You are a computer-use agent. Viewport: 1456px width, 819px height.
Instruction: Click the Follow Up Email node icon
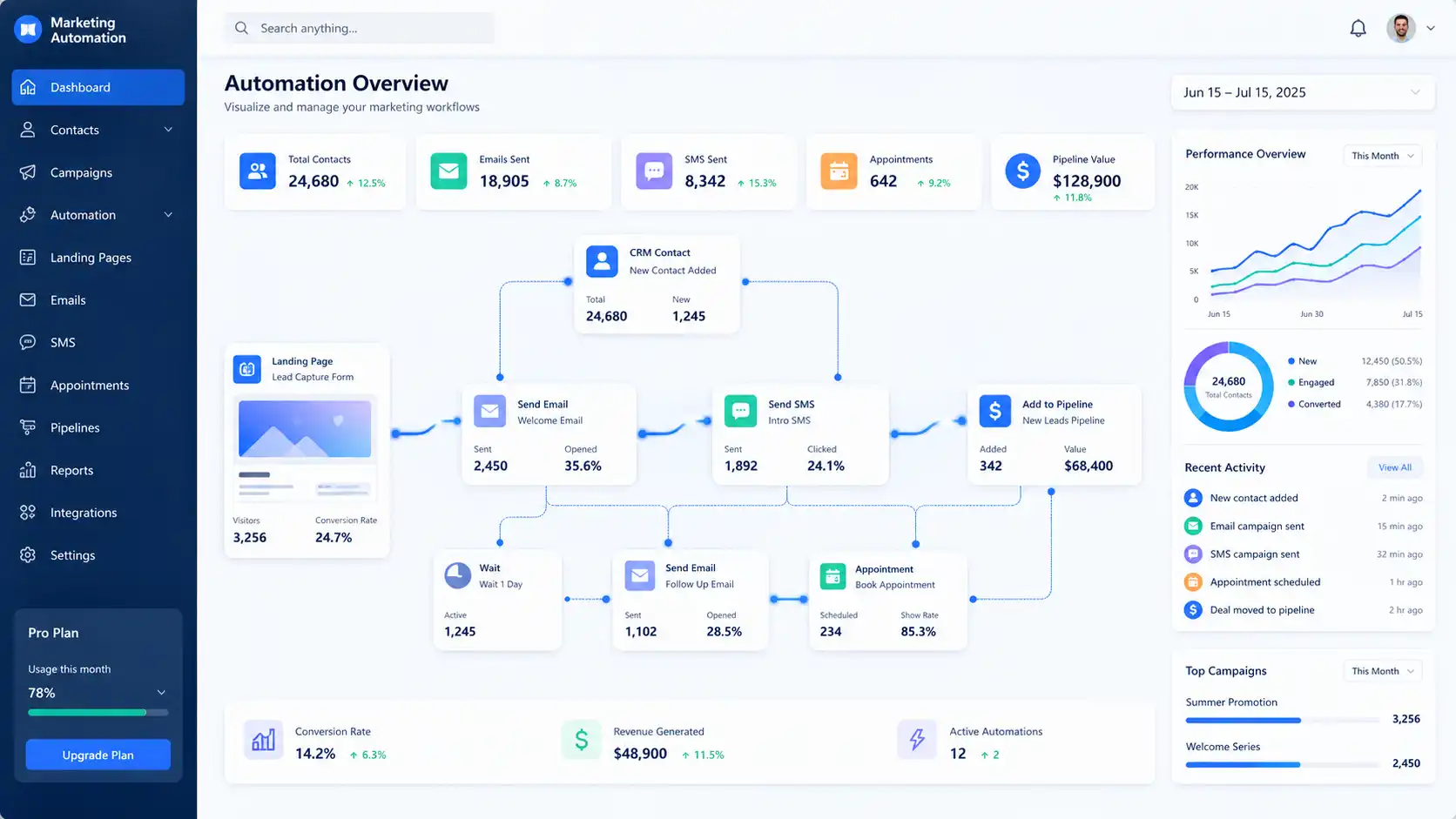pyautogui.click(x=640, y=575)
